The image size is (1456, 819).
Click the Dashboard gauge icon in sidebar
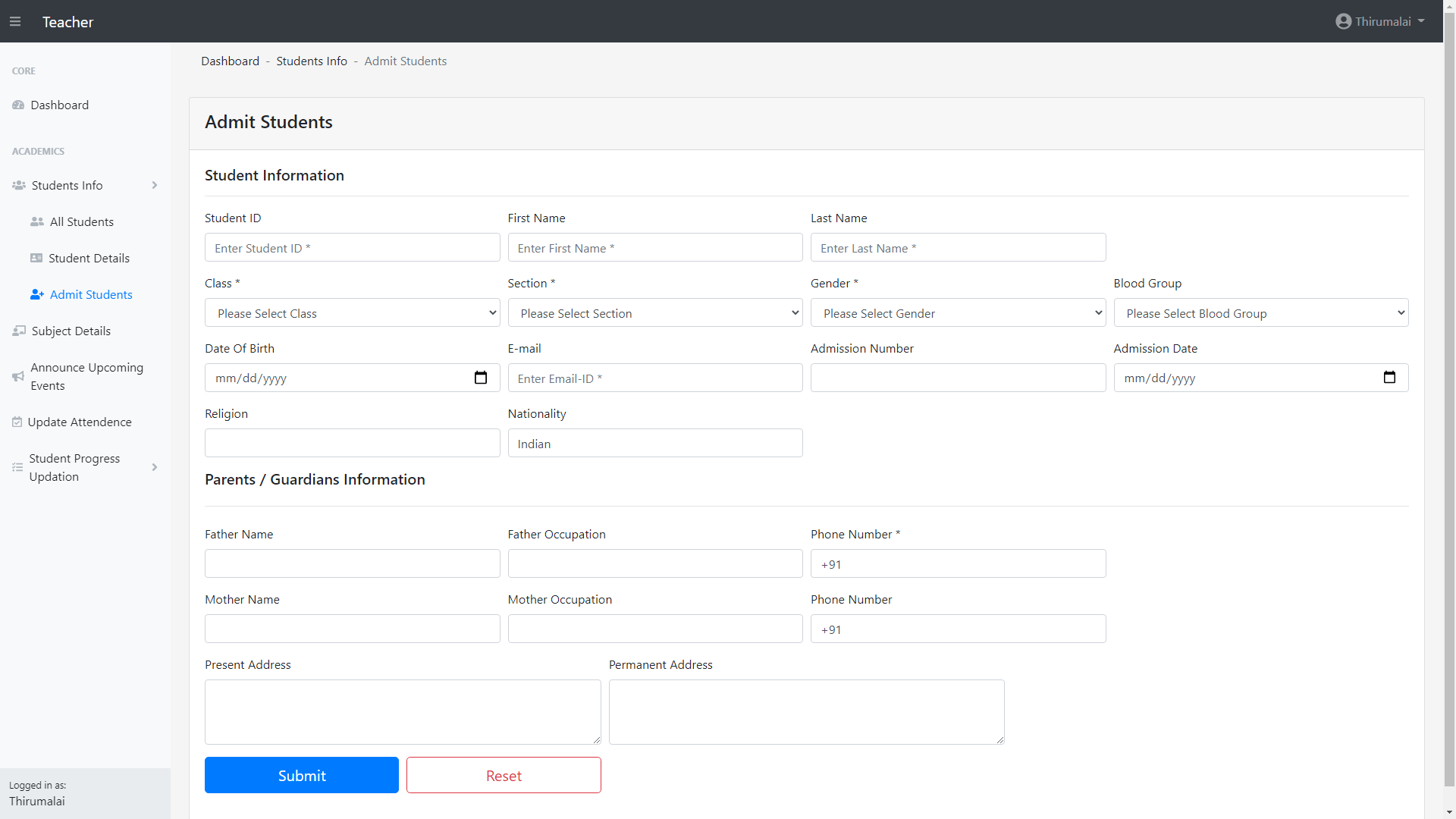tap(18, 105)
